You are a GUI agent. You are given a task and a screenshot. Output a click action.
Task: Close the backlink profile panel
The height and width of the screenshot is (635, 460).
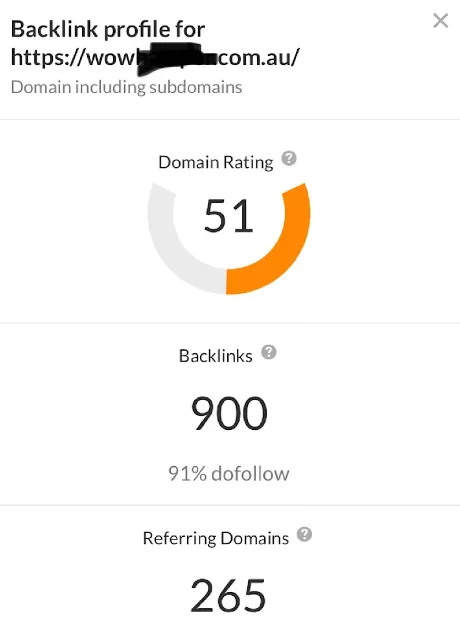pos(440,20)
